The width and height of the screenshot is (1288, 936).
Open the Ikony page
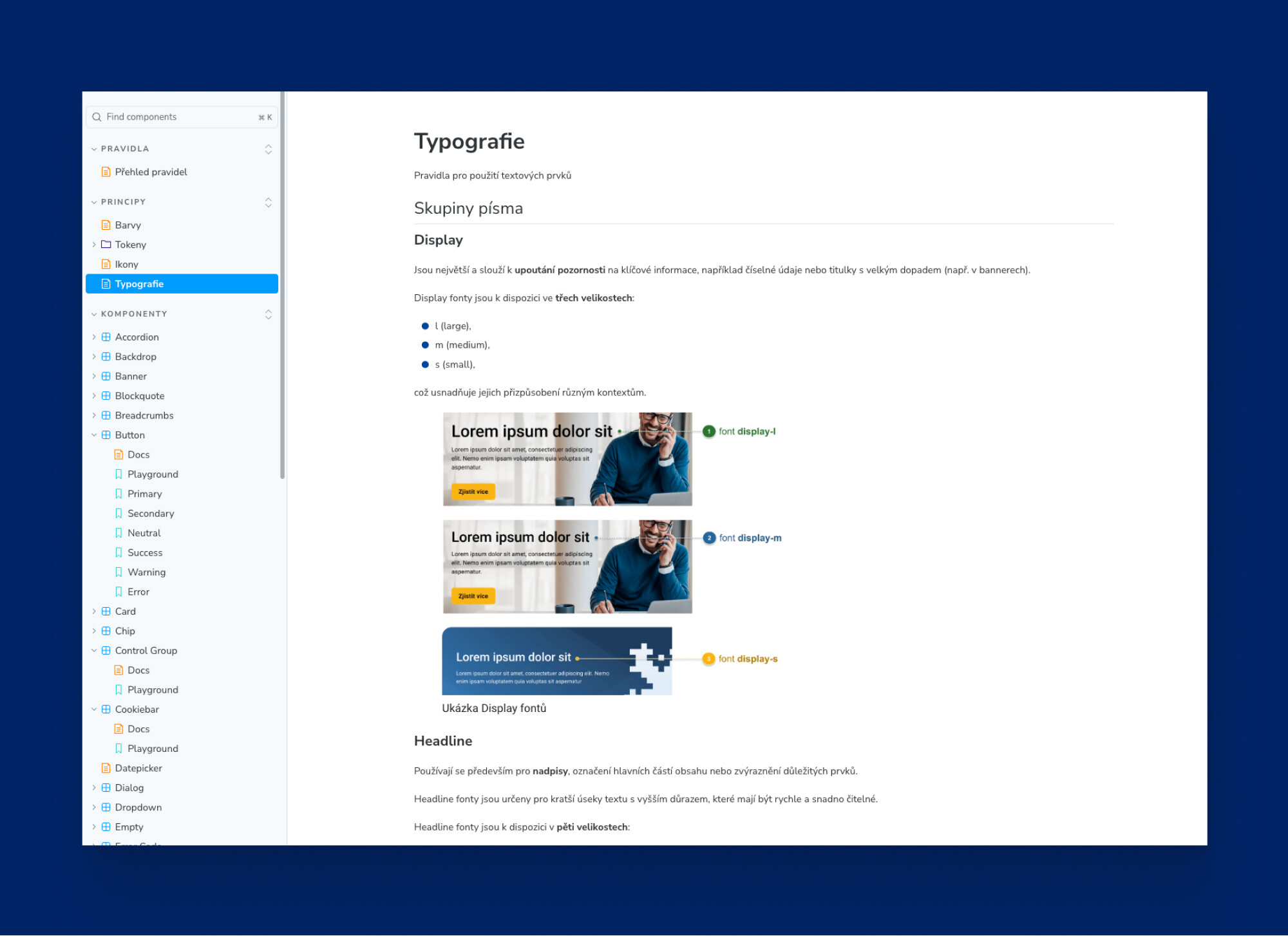[x=182, y=265]
